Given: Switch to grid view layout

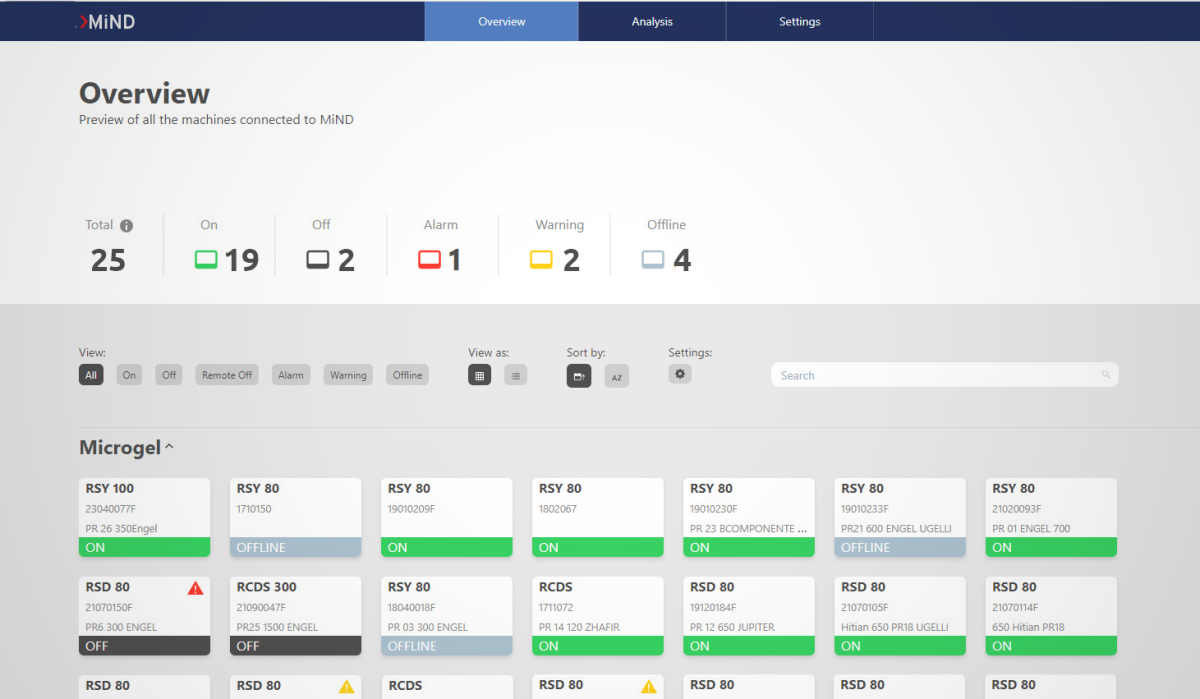Looking at the screenshot, I should coord(479,375).
